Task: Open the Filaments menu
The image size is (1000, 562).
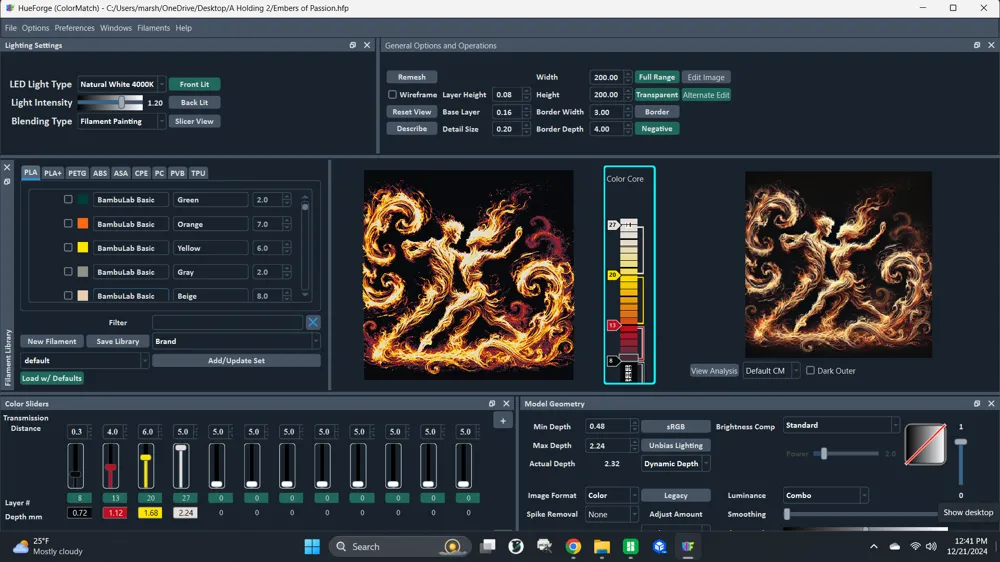Action: [153, 28]
